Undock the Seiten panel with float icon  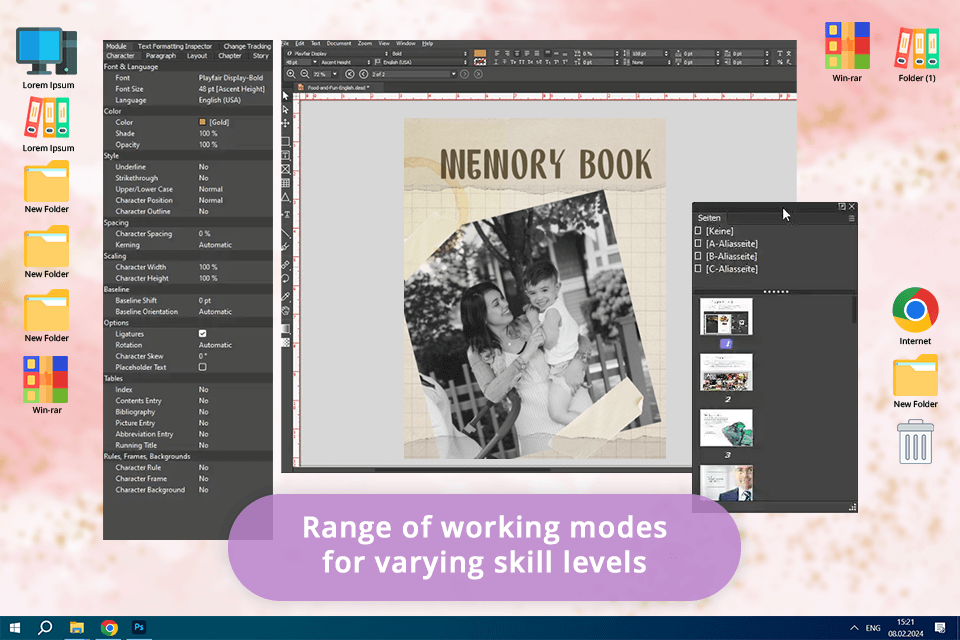tap(842, 207)
